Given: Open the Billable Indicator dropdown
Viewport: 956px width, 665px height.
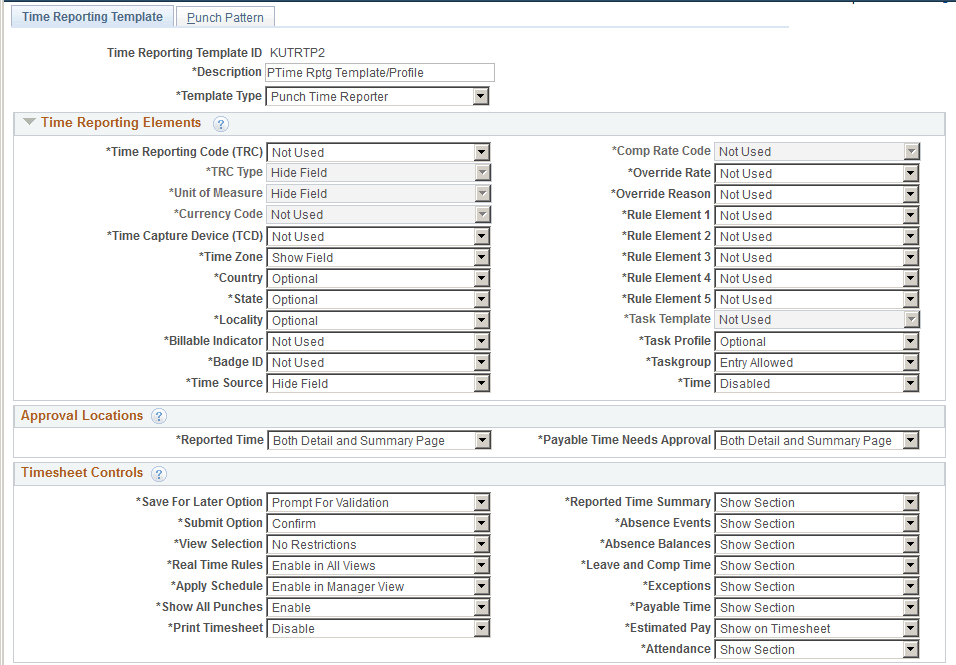Looking at the screenshot, I should 481,341.
